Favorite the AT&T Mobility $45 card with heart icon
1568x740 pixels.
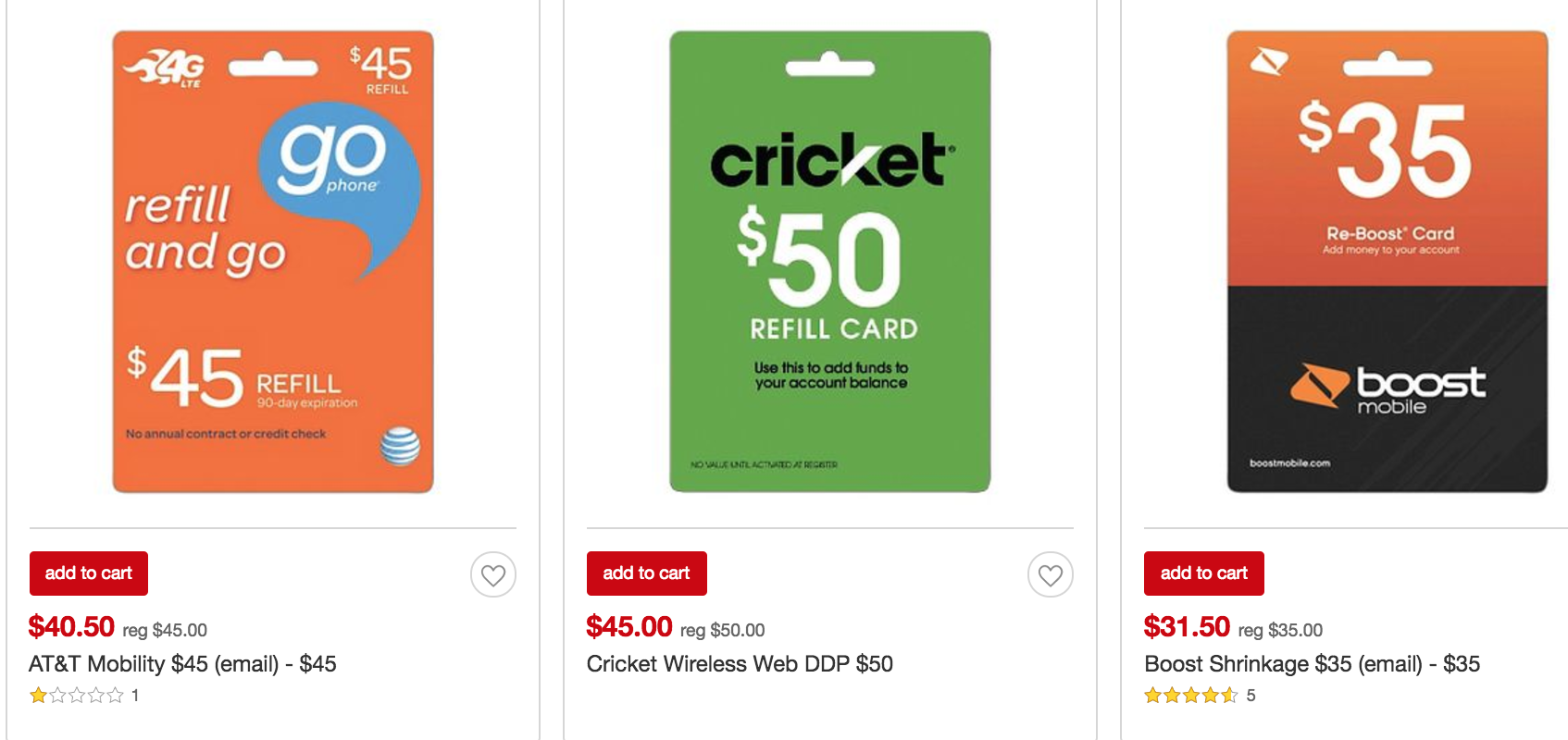tap(493, 575)
